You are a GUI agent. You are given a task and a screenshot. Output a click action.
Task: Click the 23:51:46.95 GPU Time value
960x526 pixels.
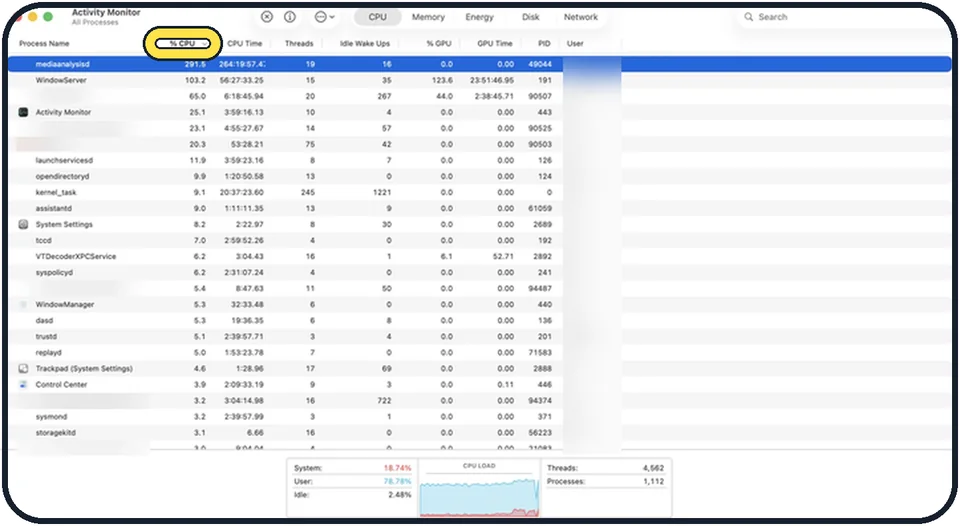pos(492,80)
